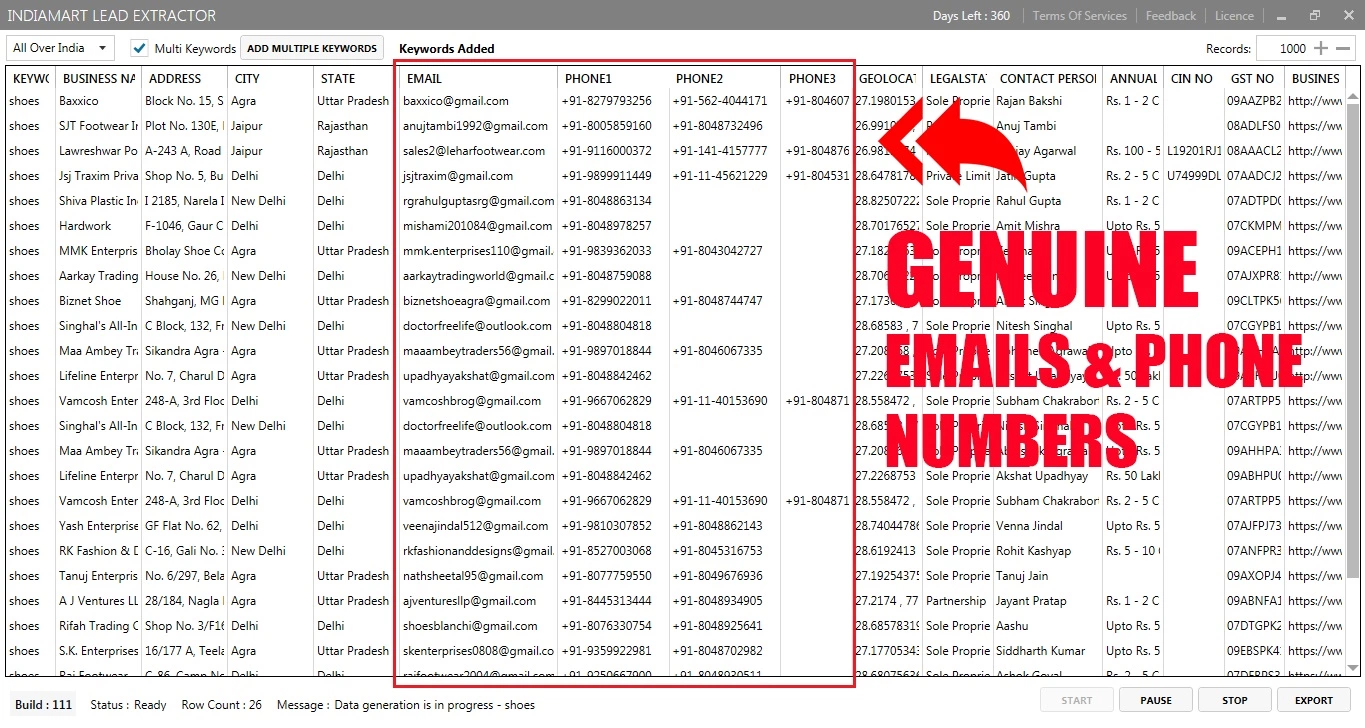Restore the window using the title bar icon
Screen dimensions: 1365x728
coord(1315,16)
